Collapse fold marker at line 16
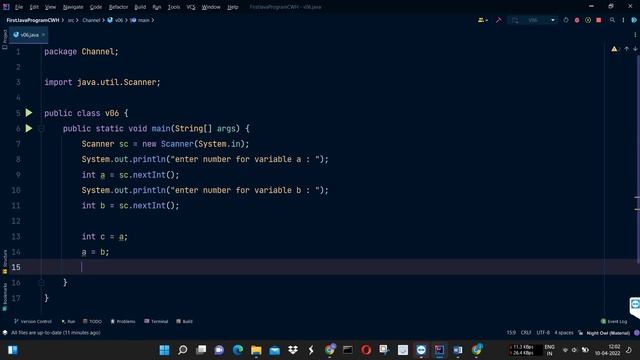Viewport: 640px width, 360px height. tap(41, 282)
